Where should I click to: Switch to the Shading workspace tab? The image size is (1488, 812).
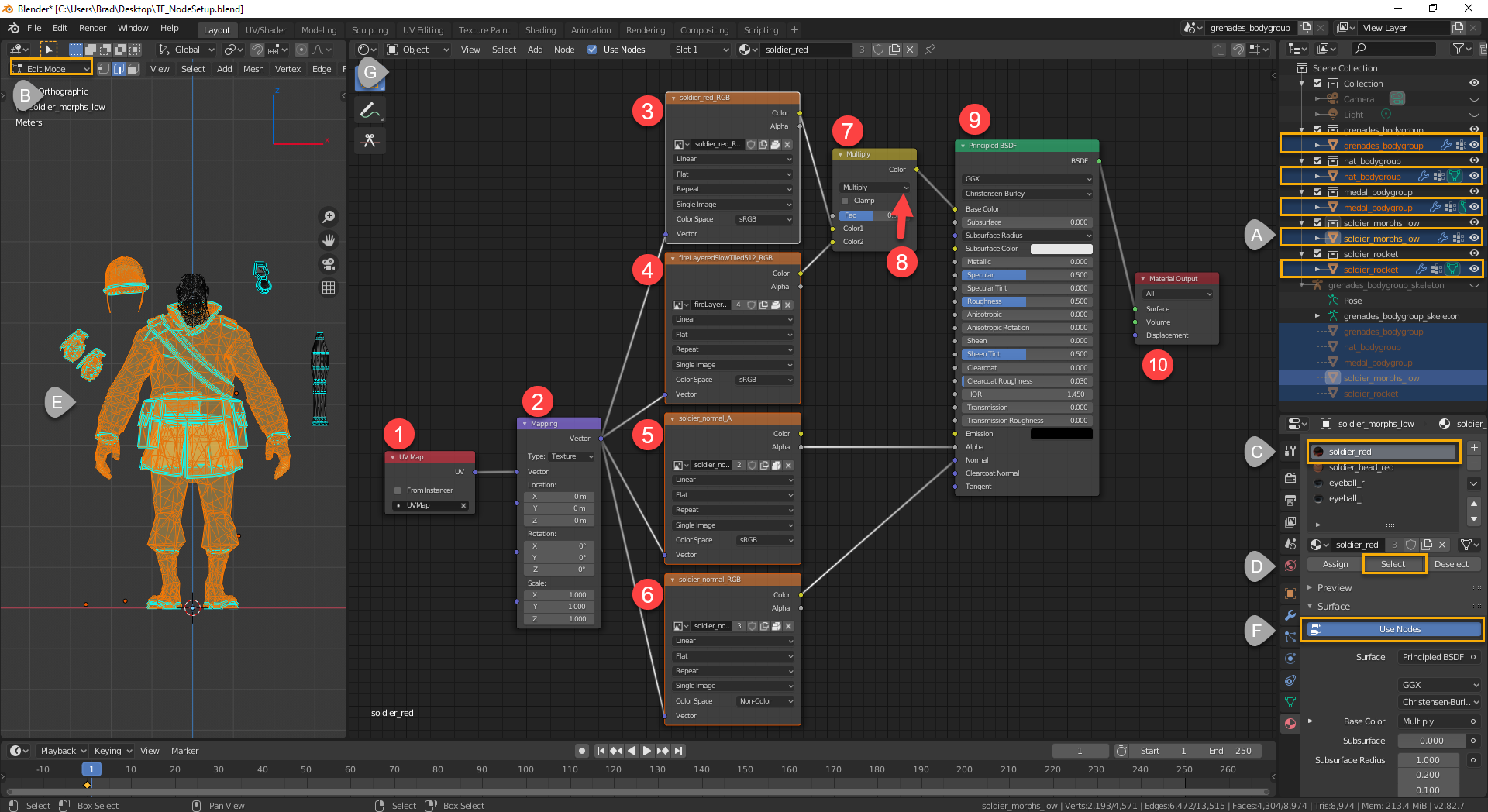(540, 30)
